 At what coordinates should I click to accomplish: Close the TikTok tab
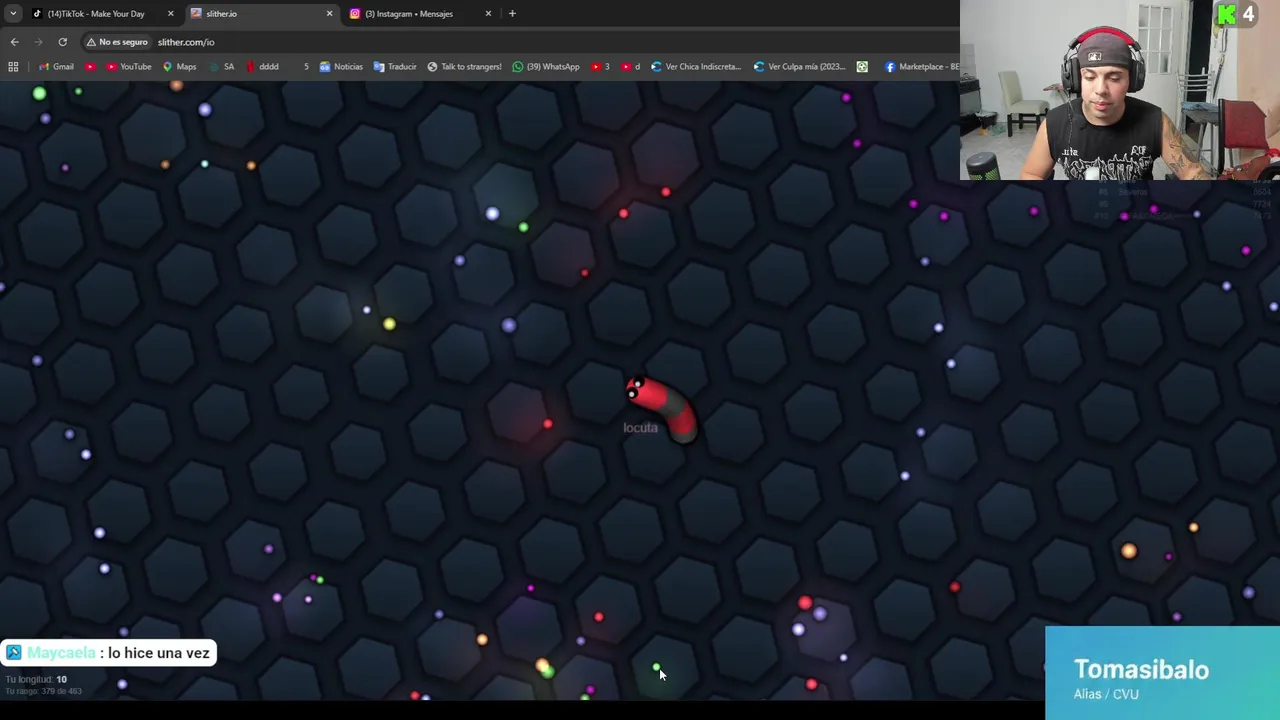click(x=170, y=14)
